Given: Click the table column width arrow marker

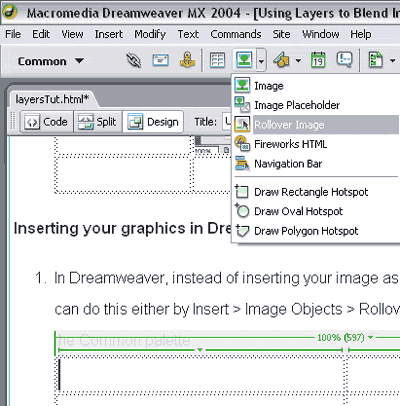Looking at the screenshot, I should click(x=200, y=350).
